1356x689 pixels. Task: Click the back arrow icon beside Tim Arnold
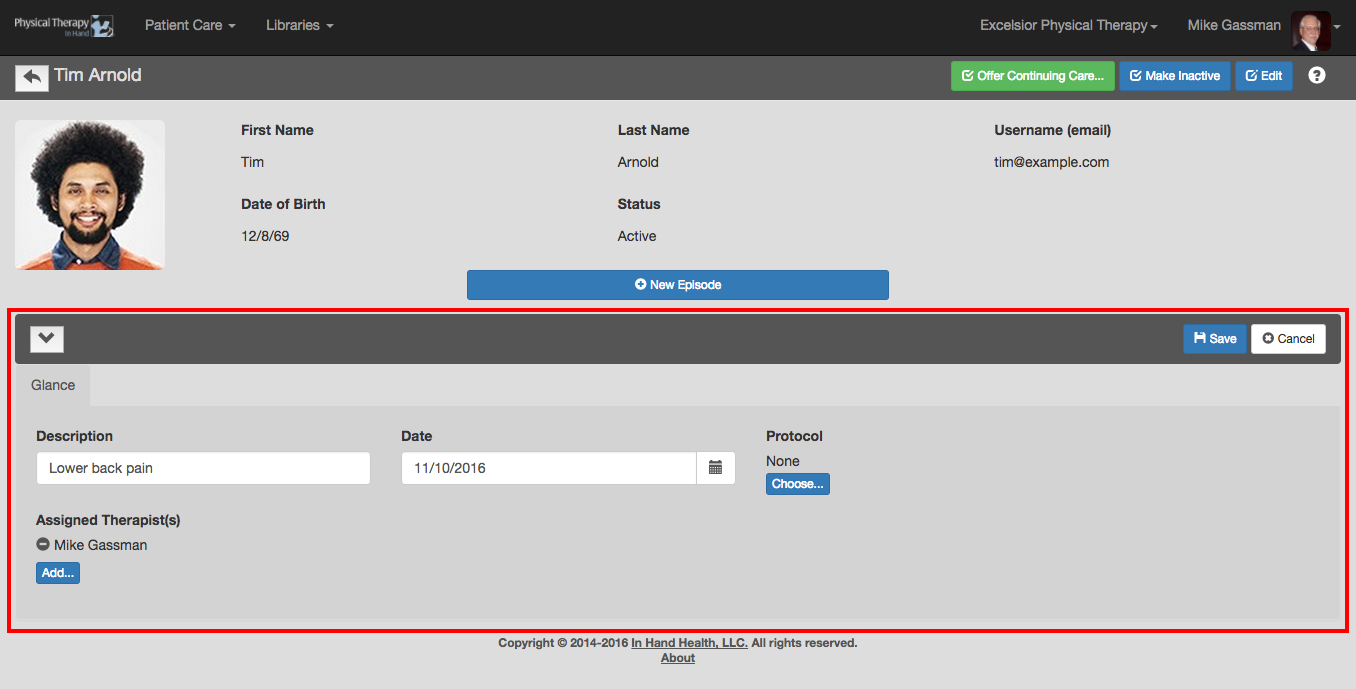(x=32, y=77)
